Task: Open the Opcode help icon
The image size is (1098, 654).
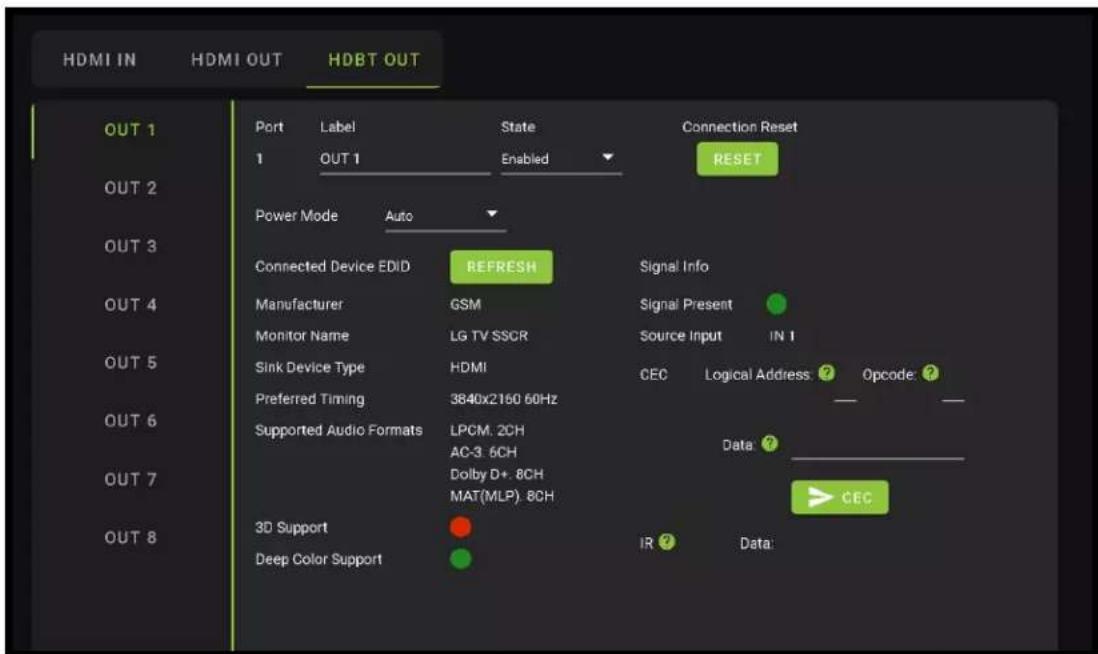Action: pos(930,373)
